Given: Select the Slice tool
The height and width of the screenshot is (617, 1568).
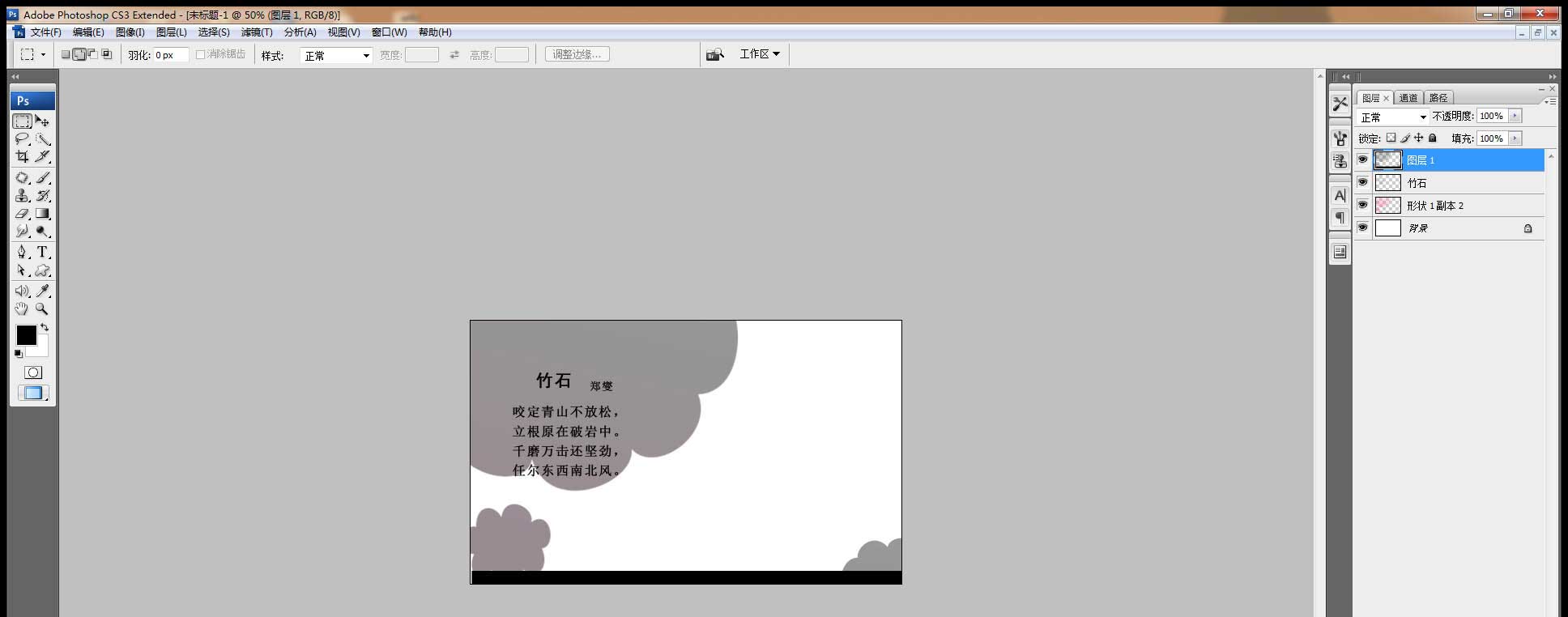Looking at the screenshot, I should coord(43,156).
